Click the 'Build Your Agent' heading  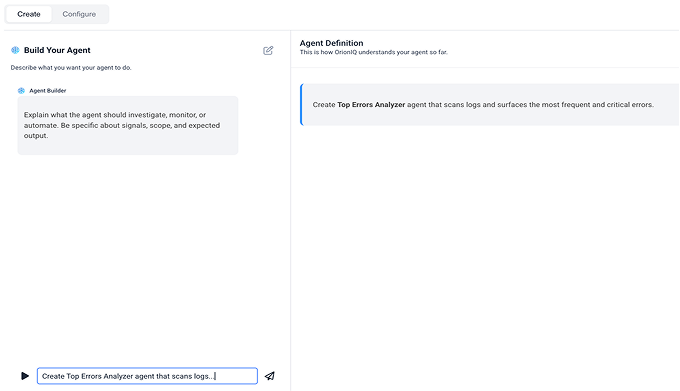(x=57, y=50)
